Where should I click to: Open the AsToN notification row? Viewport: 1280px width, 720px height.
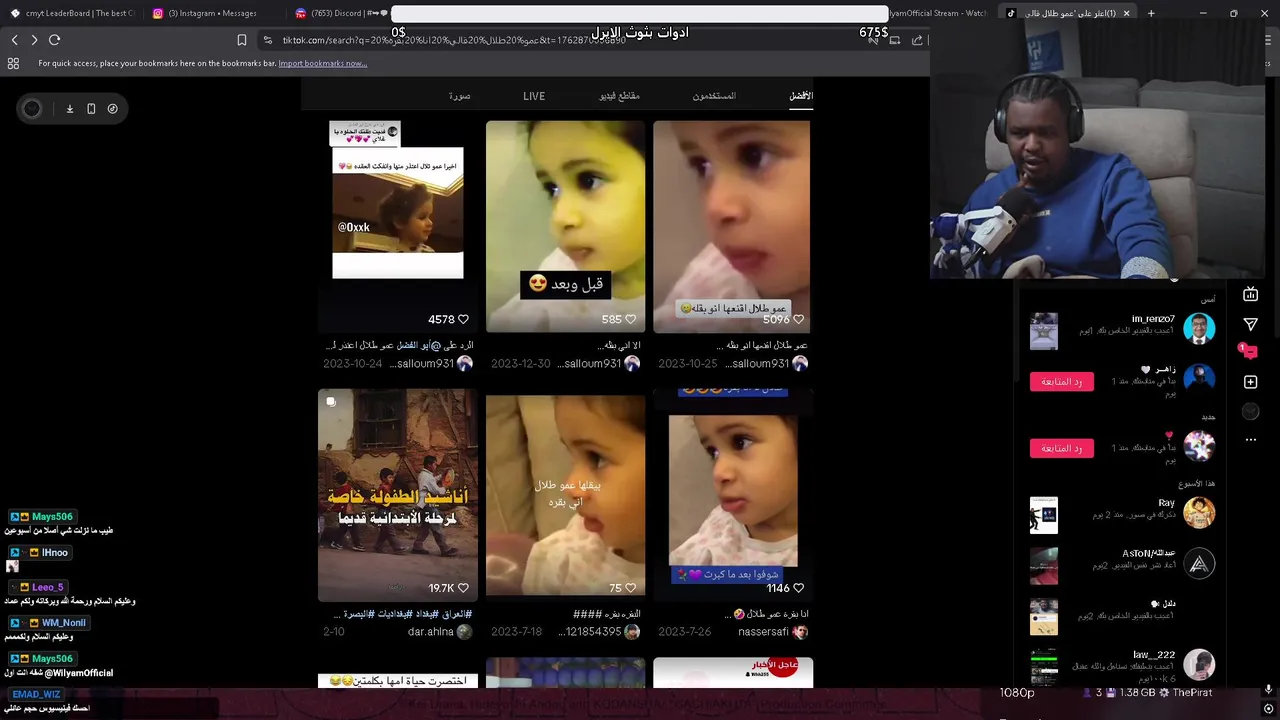click(x=1122, y=564)
